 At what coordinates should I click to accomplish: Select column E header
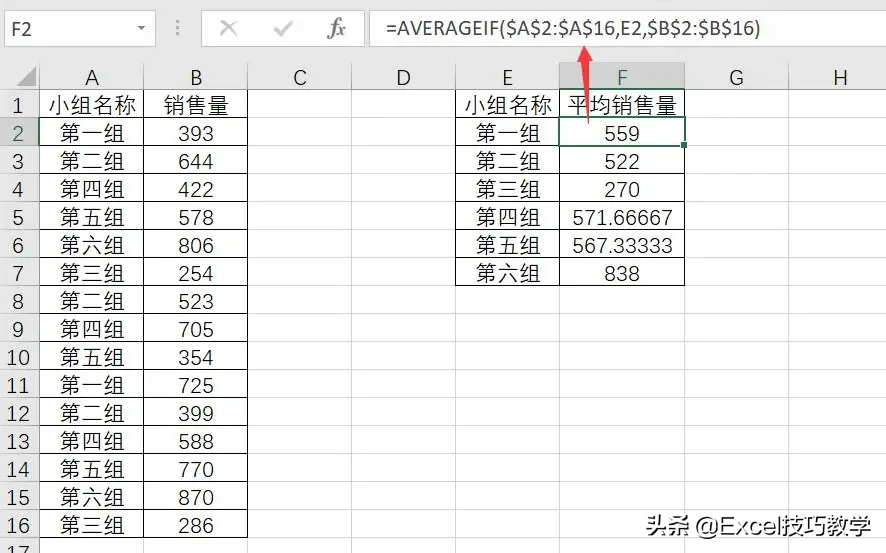[507, 77]
